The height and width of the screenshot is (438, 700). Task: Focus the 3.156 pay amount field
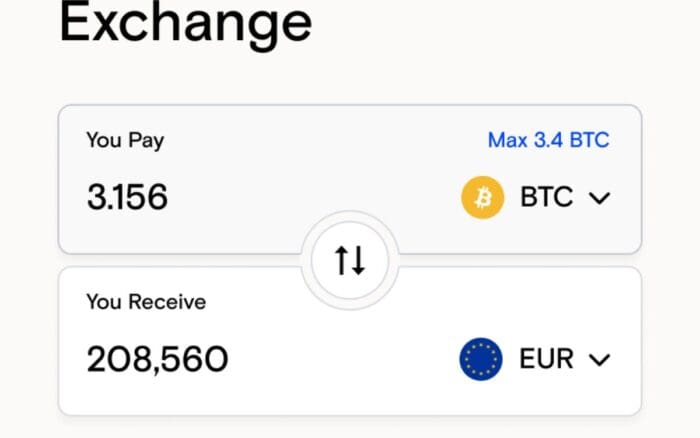tap(127, 198)
